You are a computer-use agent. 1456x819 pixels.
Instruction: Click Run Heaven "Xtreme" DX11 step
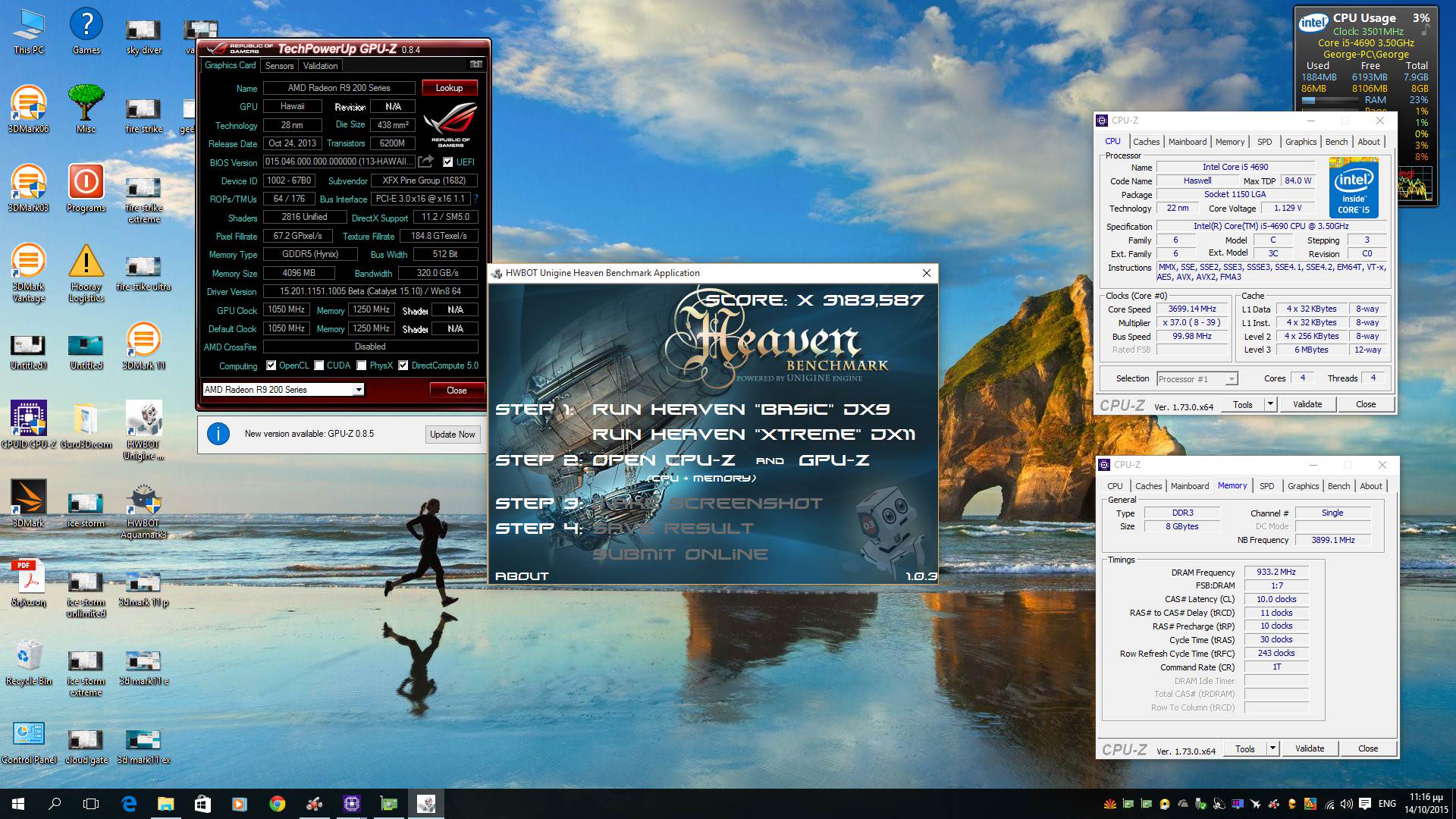753,435
